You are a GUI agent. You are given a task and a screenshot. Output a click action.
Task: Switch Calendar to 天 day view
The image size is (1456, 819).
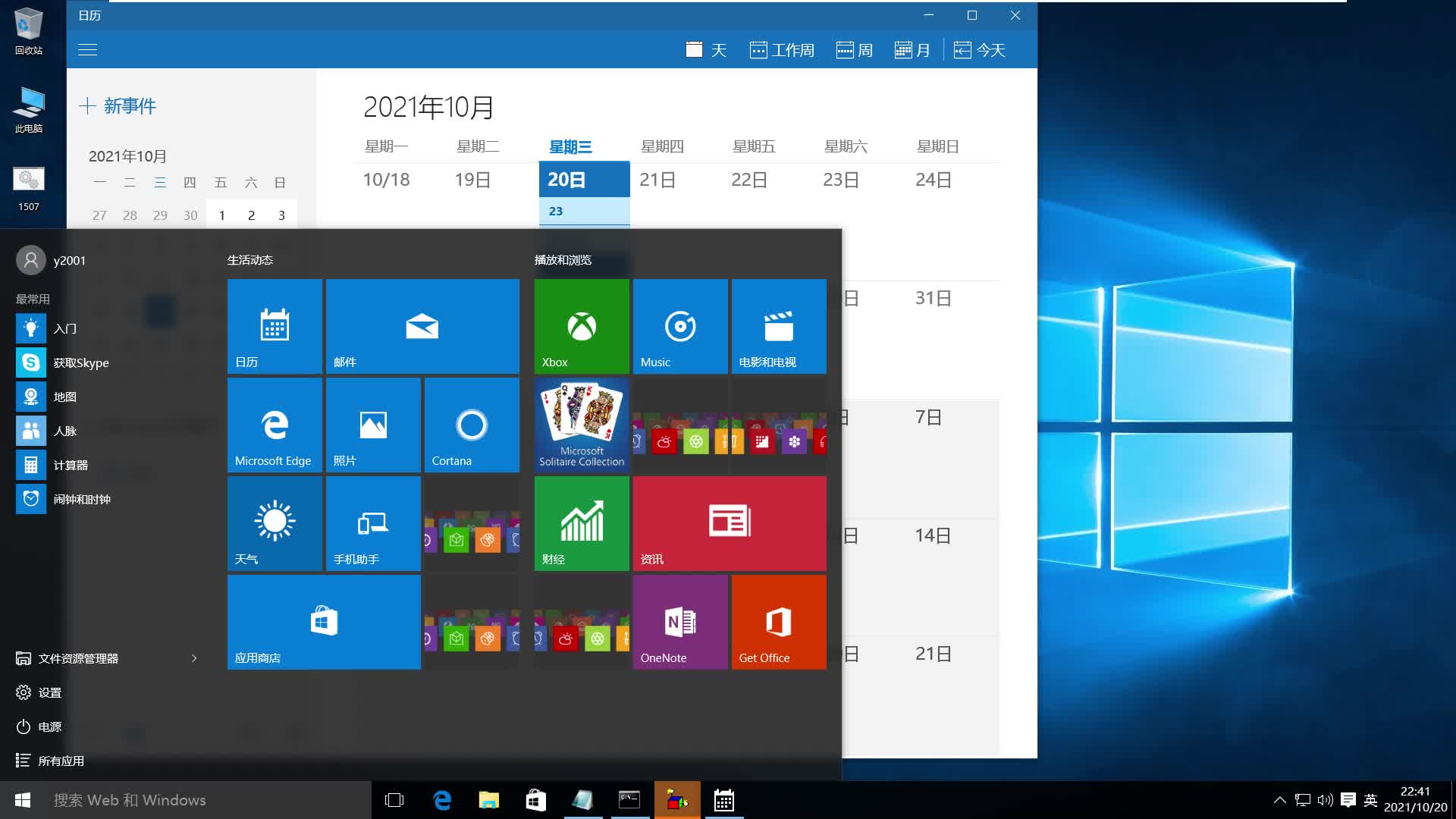[706, 50]
